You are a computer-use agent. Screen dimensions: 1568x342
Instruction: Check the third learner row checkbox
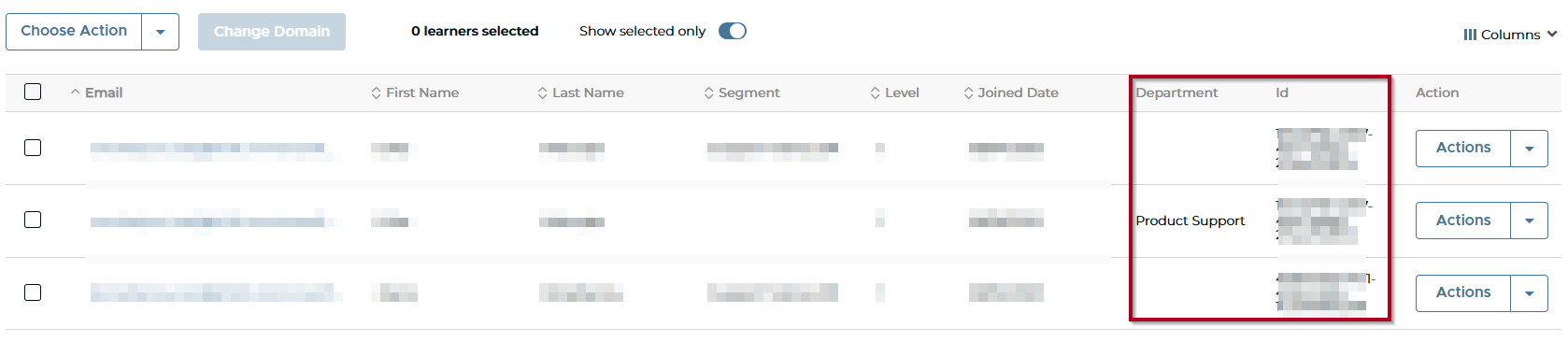[33, 292]
